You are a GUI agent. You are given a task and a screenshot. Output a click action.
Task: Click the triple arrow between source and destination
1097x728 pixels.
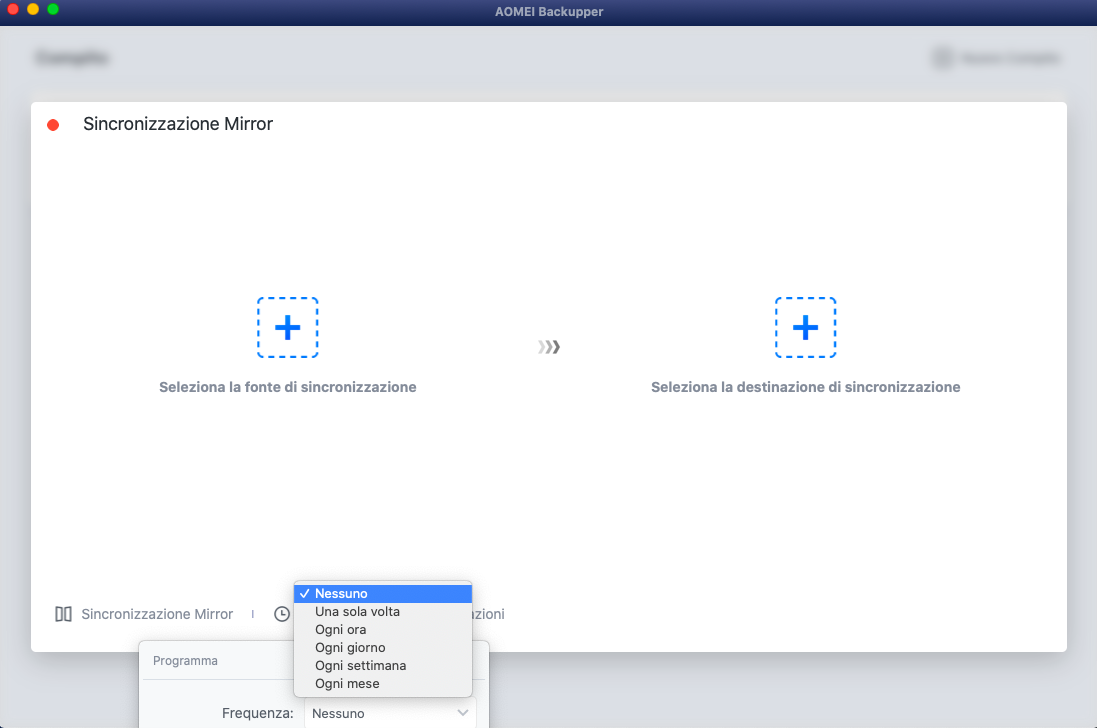point(549,347)
